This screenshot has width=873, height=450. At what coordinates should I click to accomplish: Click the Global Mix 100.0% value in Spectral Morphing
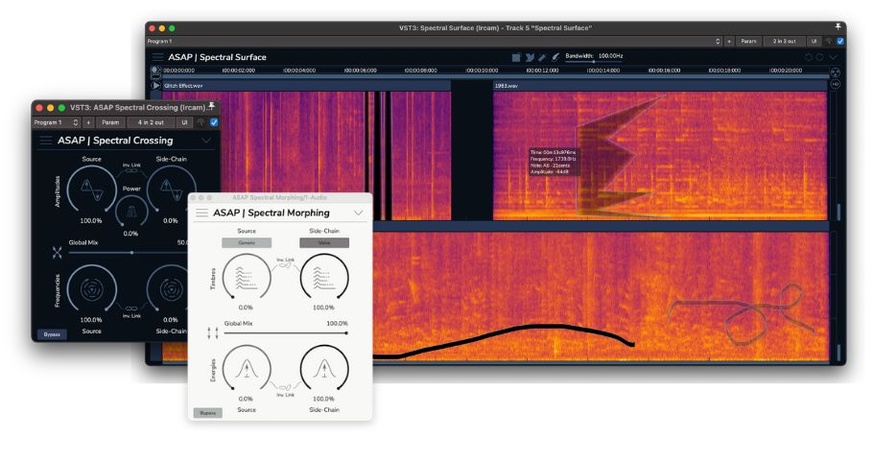click(337, 324)
